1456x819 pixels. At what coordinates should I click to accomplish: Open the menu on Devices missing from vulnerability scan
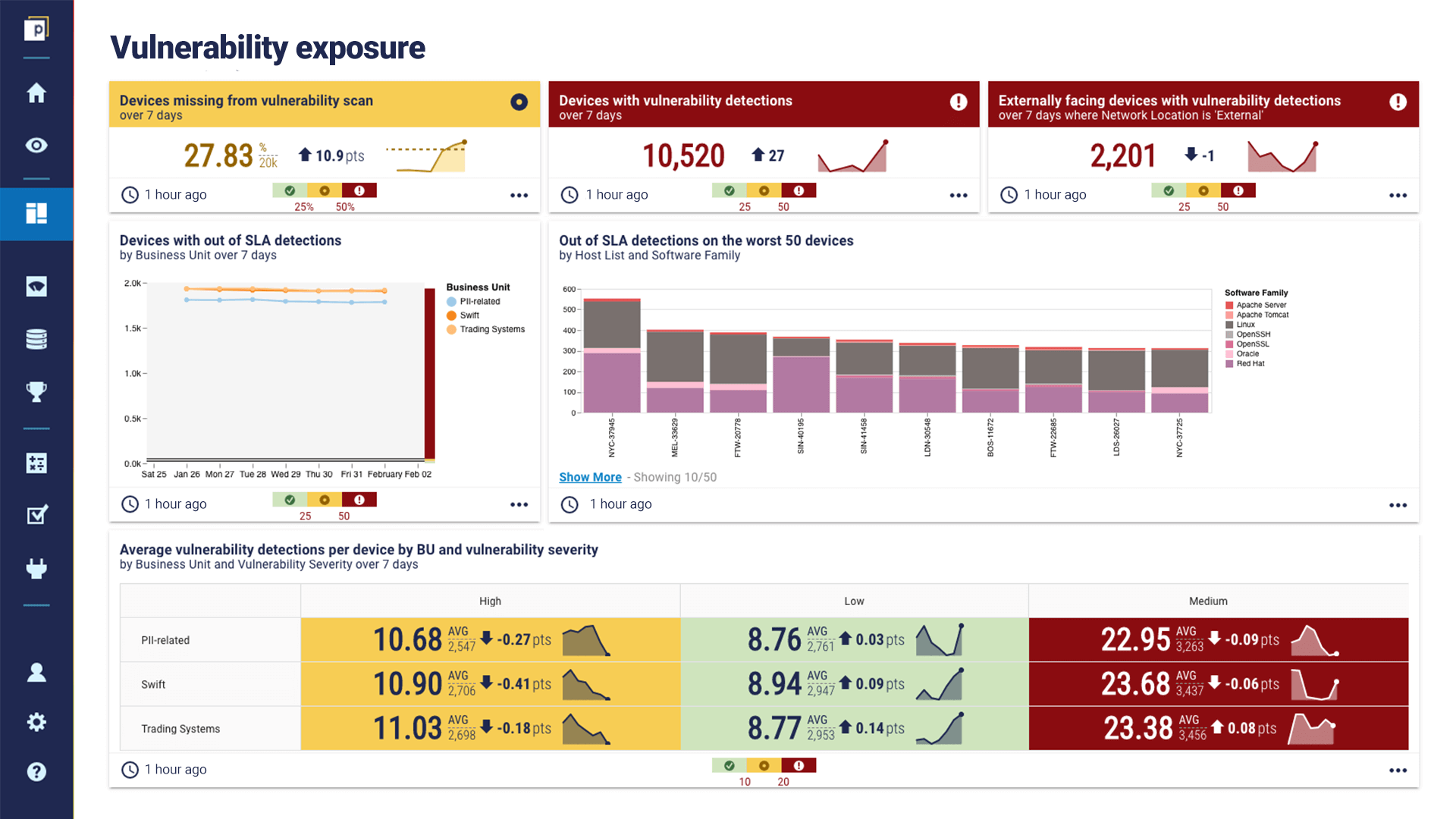(x=519, y=195)
